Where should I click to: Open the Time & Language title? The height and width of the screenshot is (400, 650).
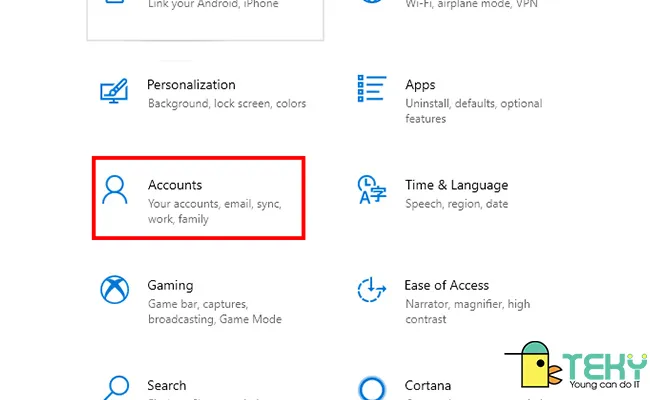coord(456,185)
